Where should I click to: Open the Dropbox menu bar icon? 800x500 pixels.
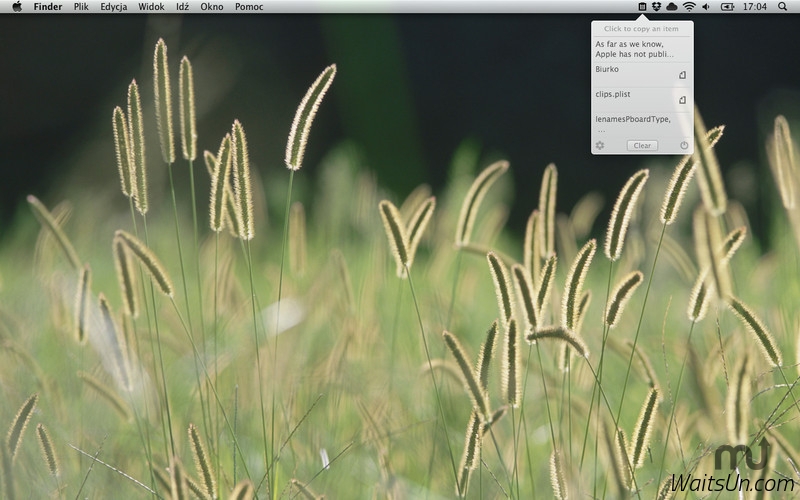click(657, 7)
